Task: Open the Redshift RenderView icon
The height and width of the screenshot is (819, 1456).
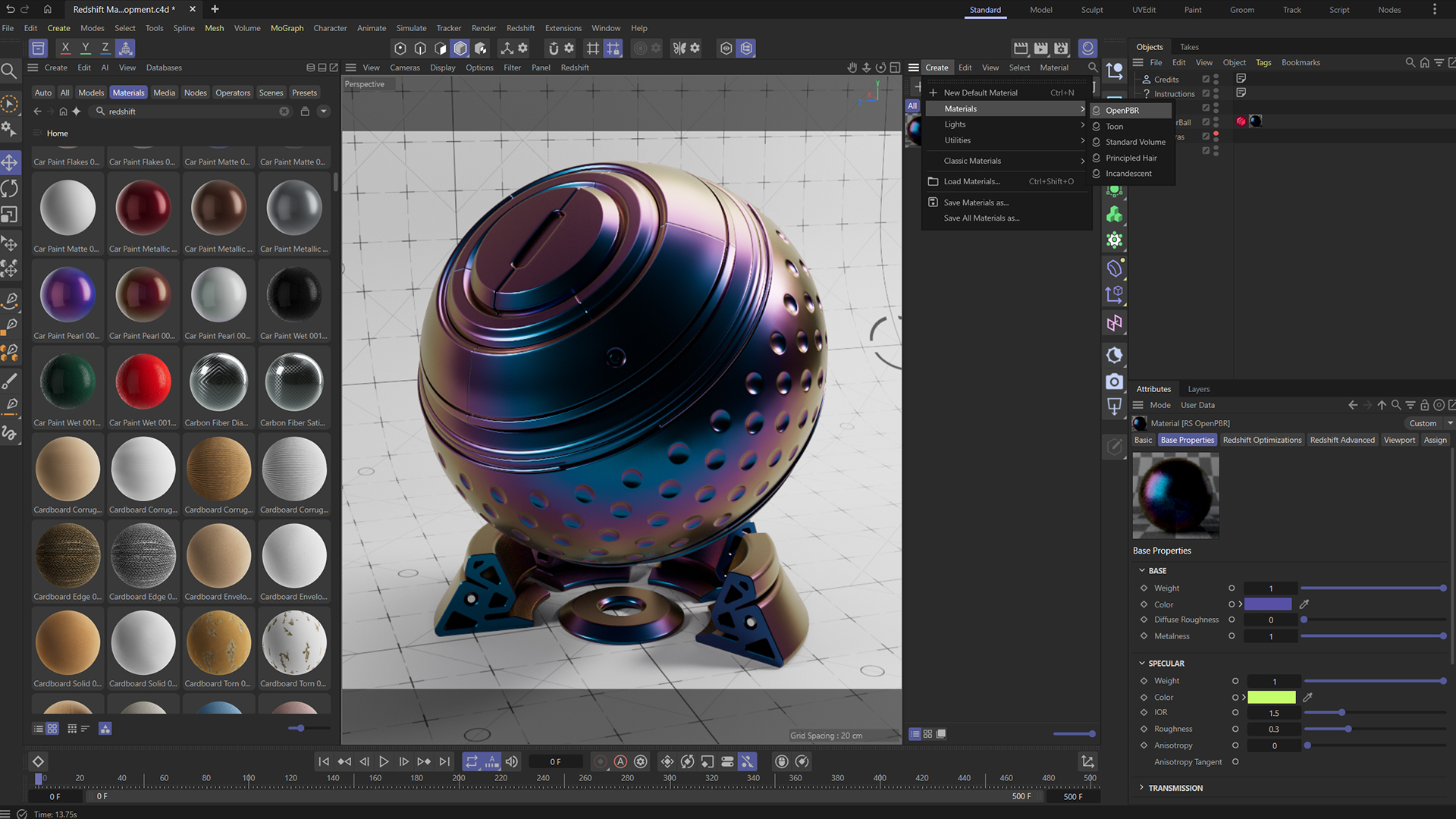Action: pos(1088,48)
